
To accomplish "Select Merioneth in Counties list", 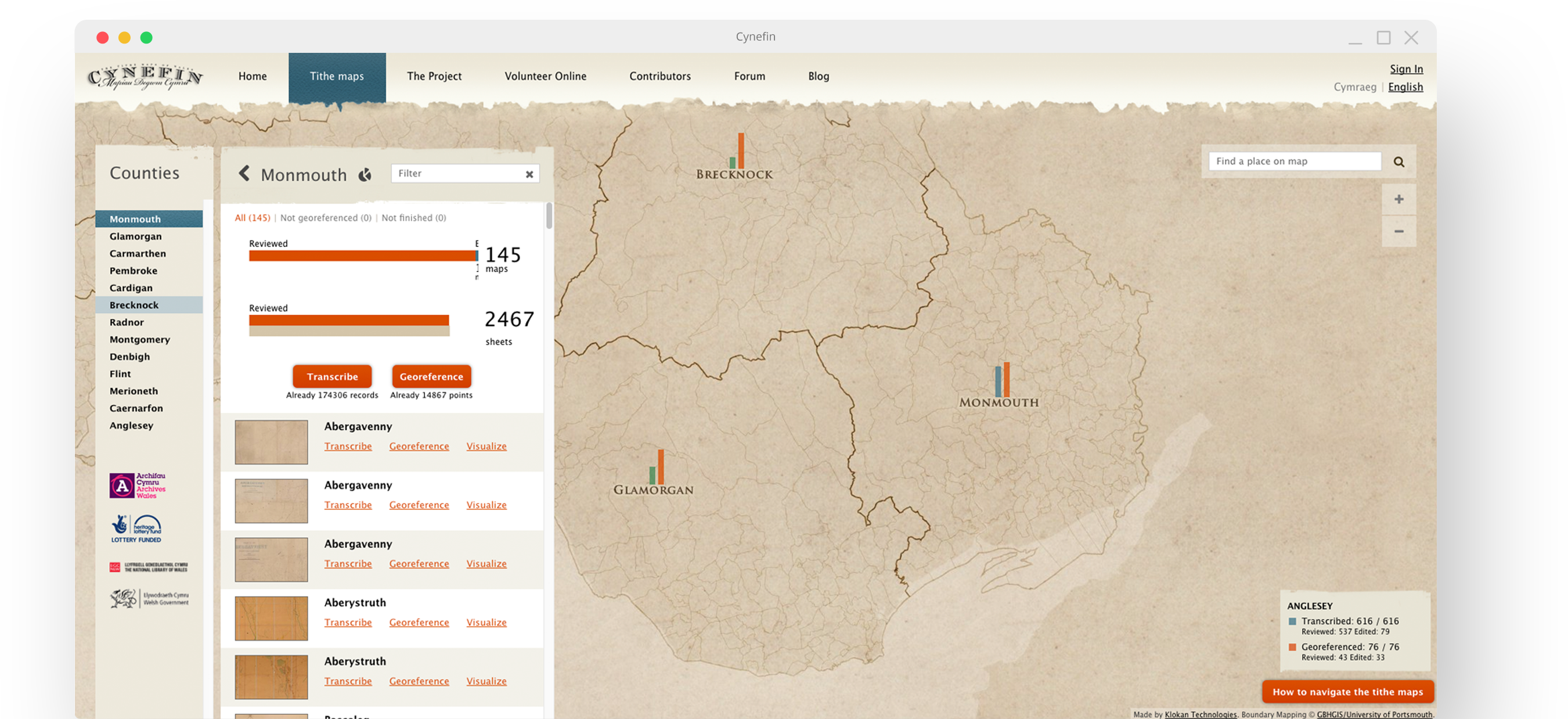I will (x=149, y=391).
